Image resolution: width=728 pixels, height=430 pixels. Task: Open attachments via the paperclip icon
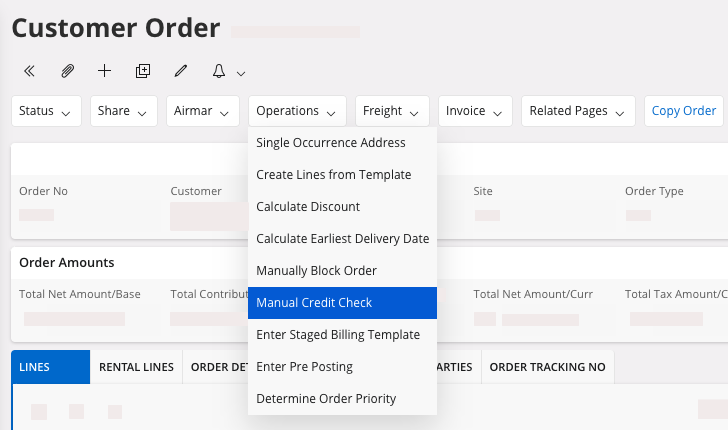tap(67, 71)
